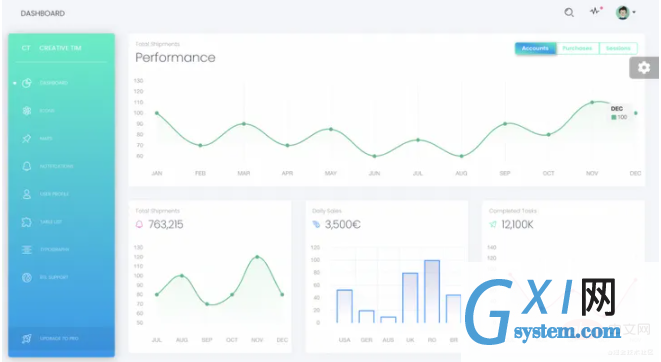Click the Performance heading text
The image size is (661, 362).
tap(175, 57)
